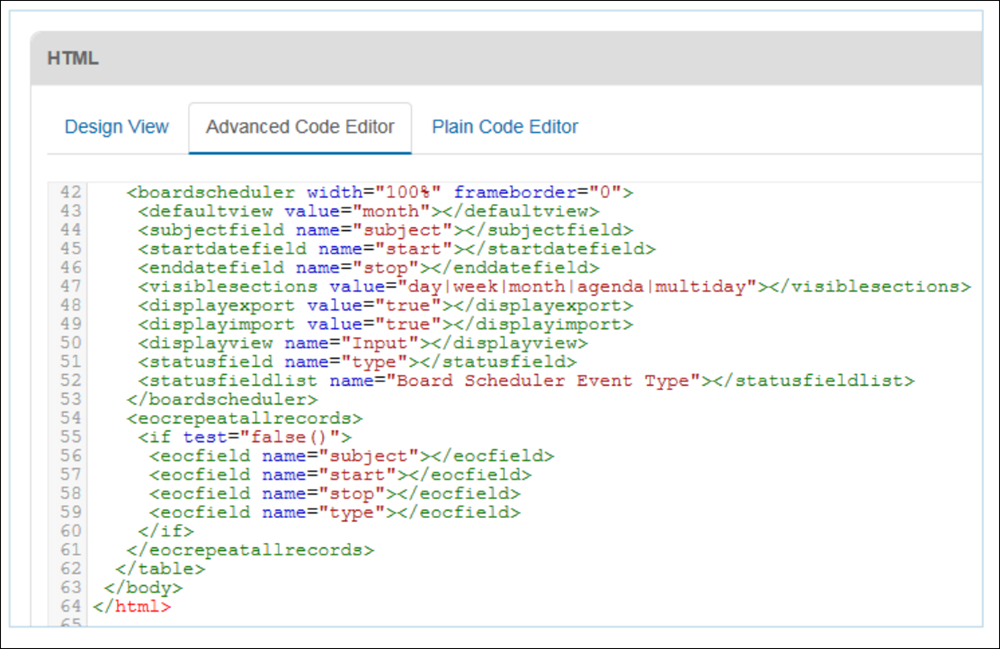
Task: Switch to the Plain Code Editor tab
Action: point(504,127)
